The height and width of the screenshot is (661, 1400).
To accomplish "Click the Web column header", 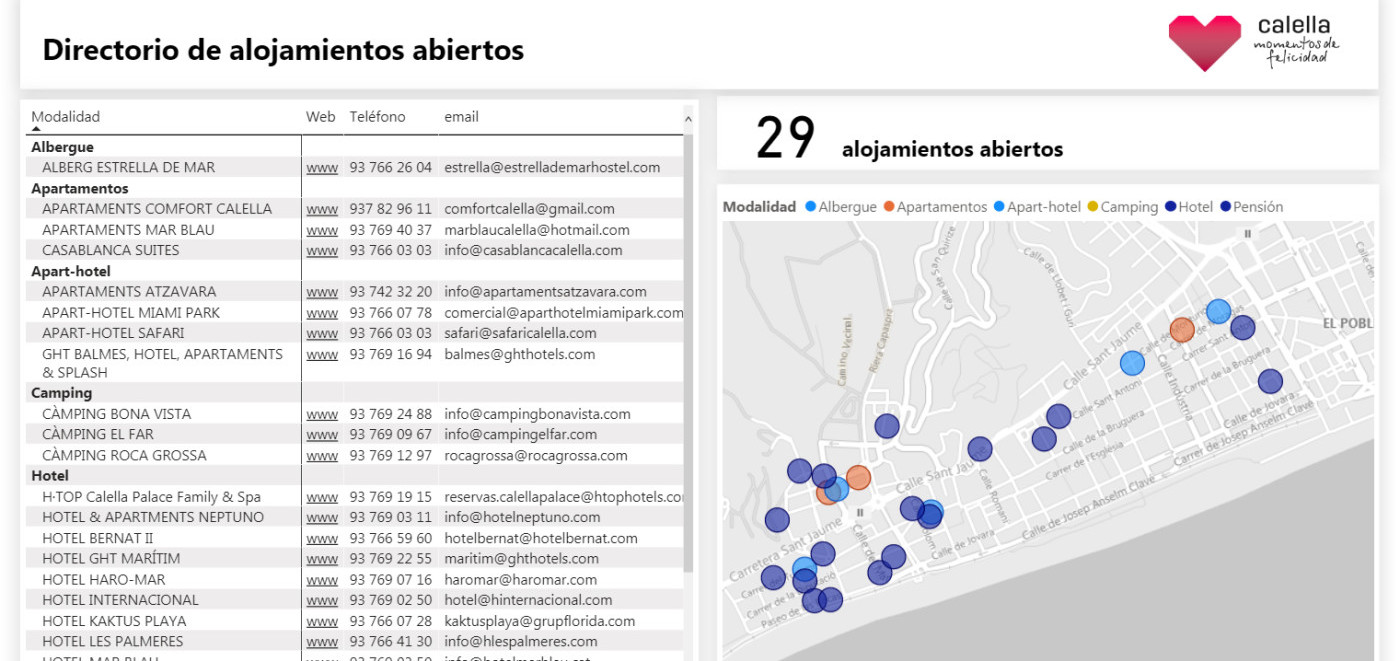I will 320,117.
